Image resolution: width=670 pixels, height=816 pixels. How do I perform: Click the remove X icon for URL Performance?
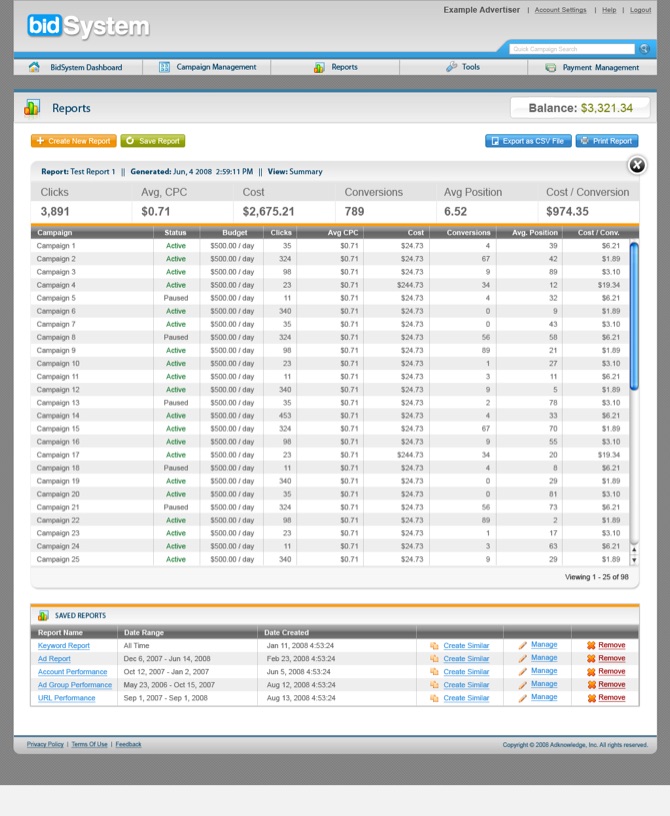coord(591,698)
